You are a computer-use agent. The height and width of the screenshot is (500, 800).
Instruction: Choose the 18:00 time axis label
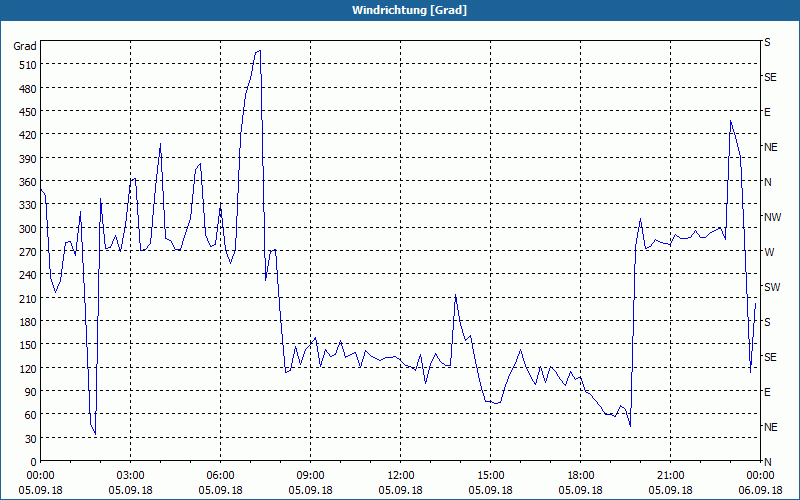click(x=581, y=476)
